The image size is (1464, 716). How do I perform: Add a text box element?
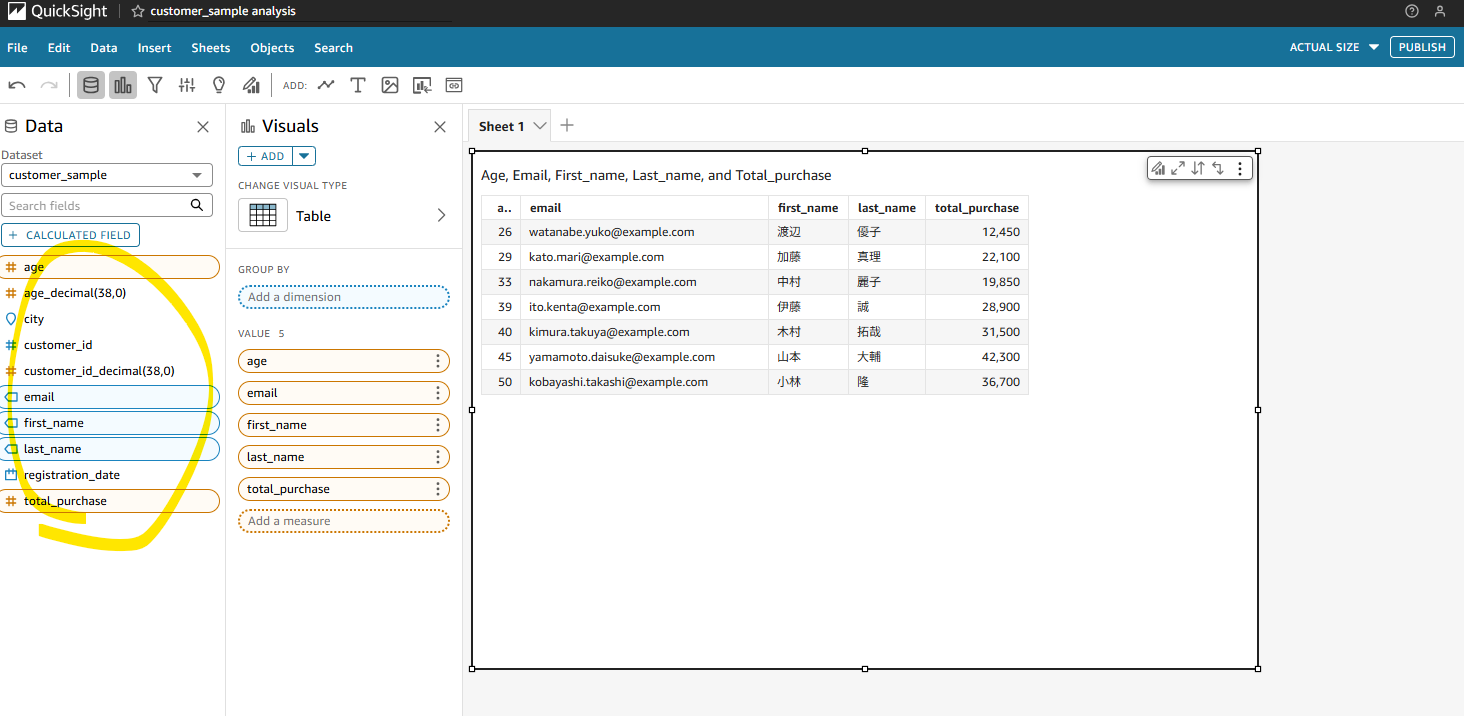pyautogui.click(x=358, y=85)
